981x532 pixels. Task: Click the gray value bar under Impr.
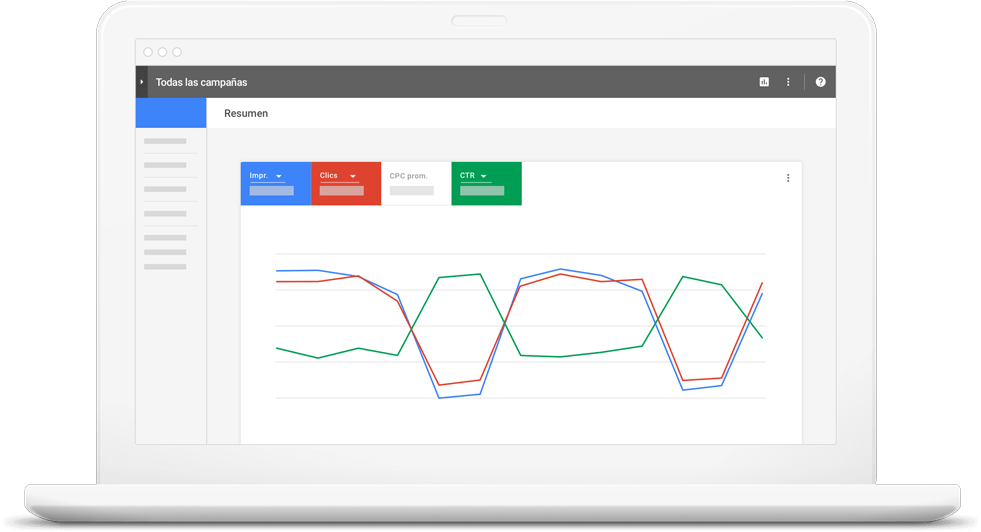272,191
